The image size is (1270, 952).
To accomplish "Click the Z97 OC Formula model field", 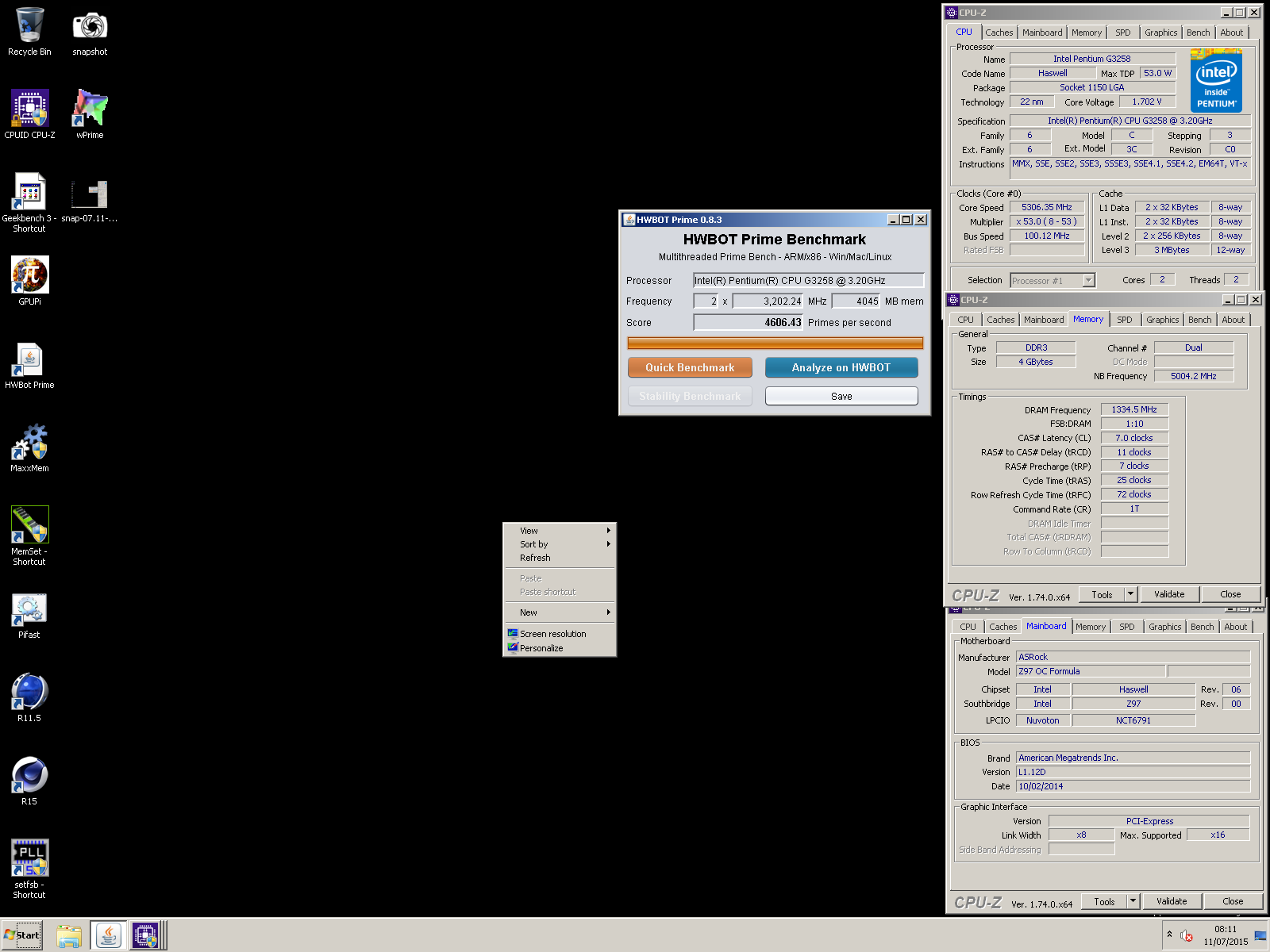I will [1091, 671].
